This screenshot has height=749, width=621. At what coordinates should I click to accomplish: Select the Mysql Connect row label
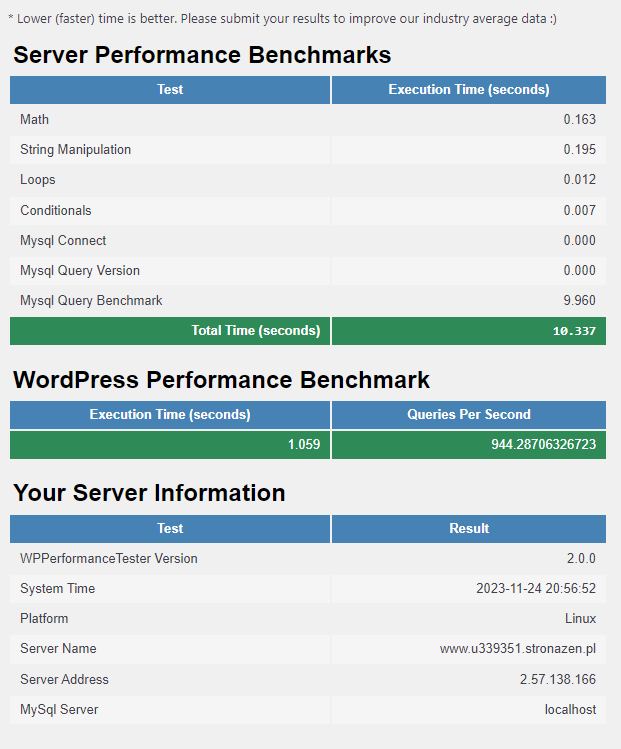[63, 240]
